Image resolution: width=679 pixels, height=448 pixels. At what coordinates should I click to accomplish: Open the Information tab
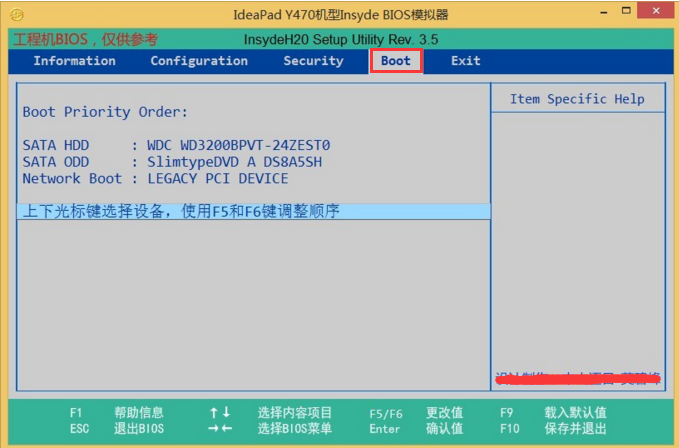(x=74, y=61)
